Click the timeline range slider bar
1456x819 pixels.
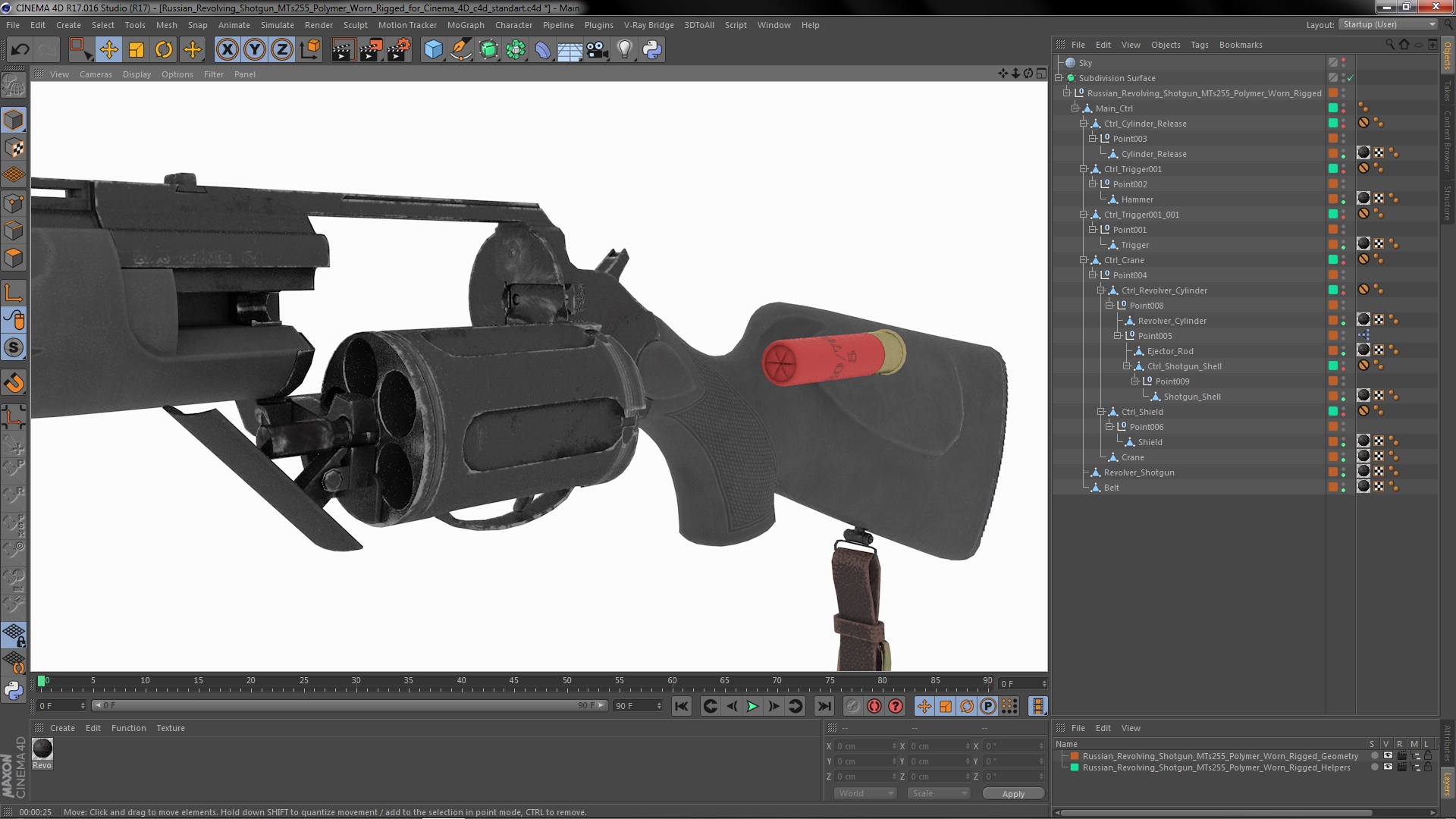click(350, 705)
